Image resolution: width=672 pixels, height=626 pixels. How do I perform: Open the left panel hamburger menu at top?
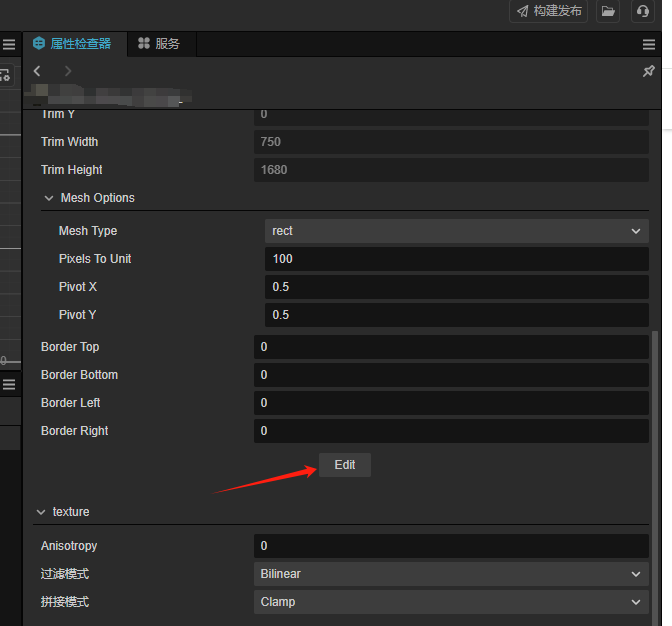[9, 44]
